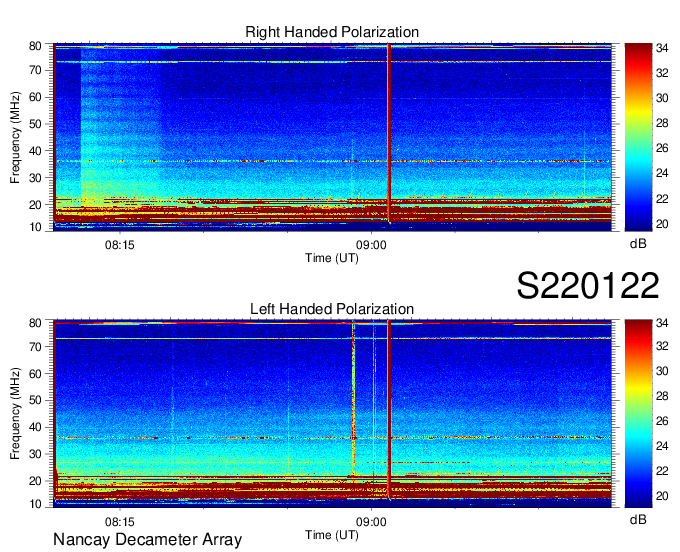Click 34 dB label on Right Handed color bar

[x=662, y=48]
